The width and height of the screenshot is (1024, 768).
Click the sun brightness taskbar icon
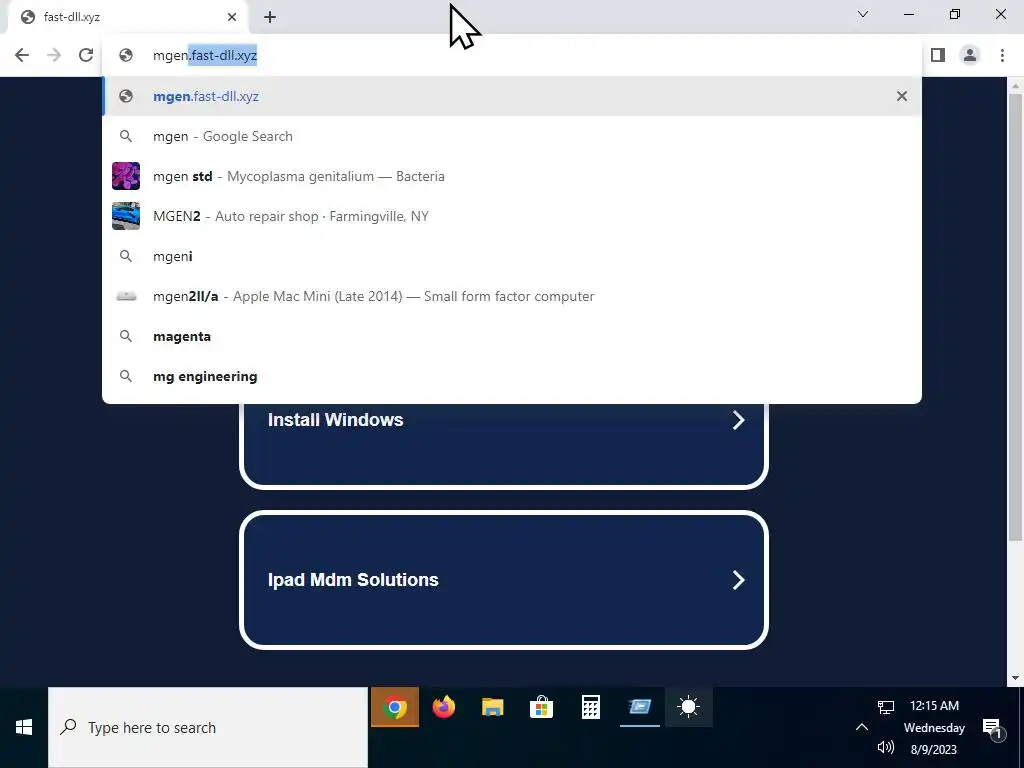[x=688, y=707]
